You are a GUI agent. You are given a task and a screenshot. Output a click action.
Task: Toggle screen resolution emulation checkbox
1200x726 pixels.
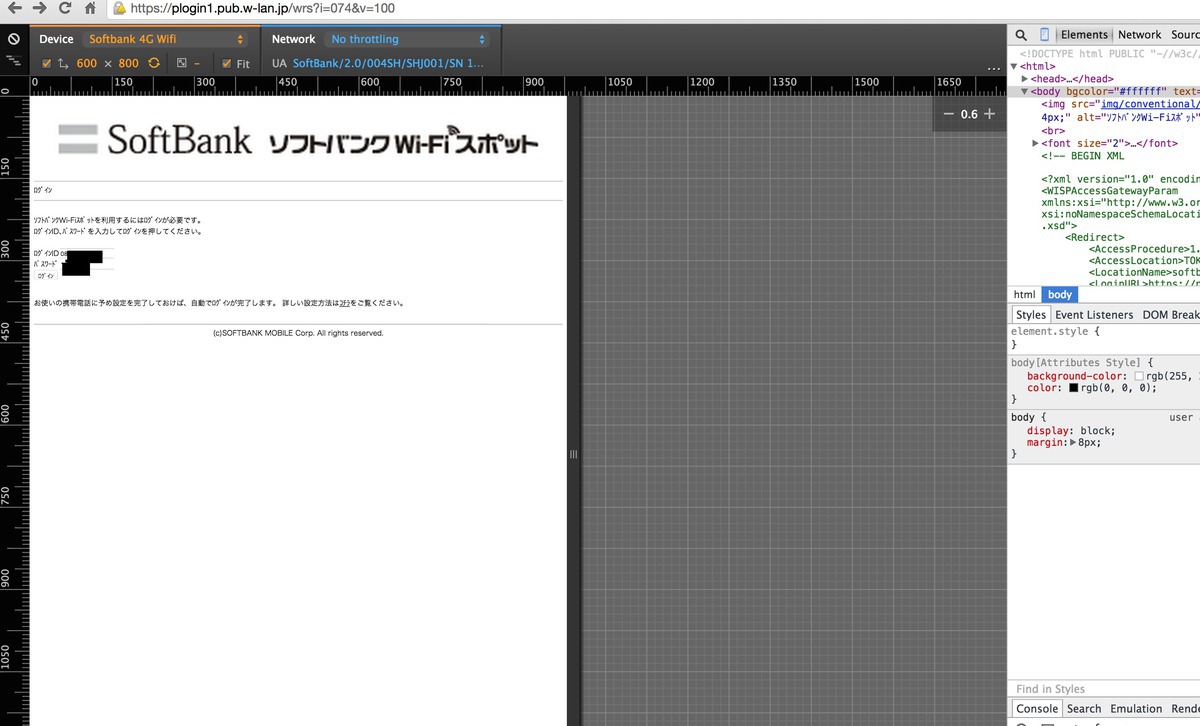coord(46,63)
